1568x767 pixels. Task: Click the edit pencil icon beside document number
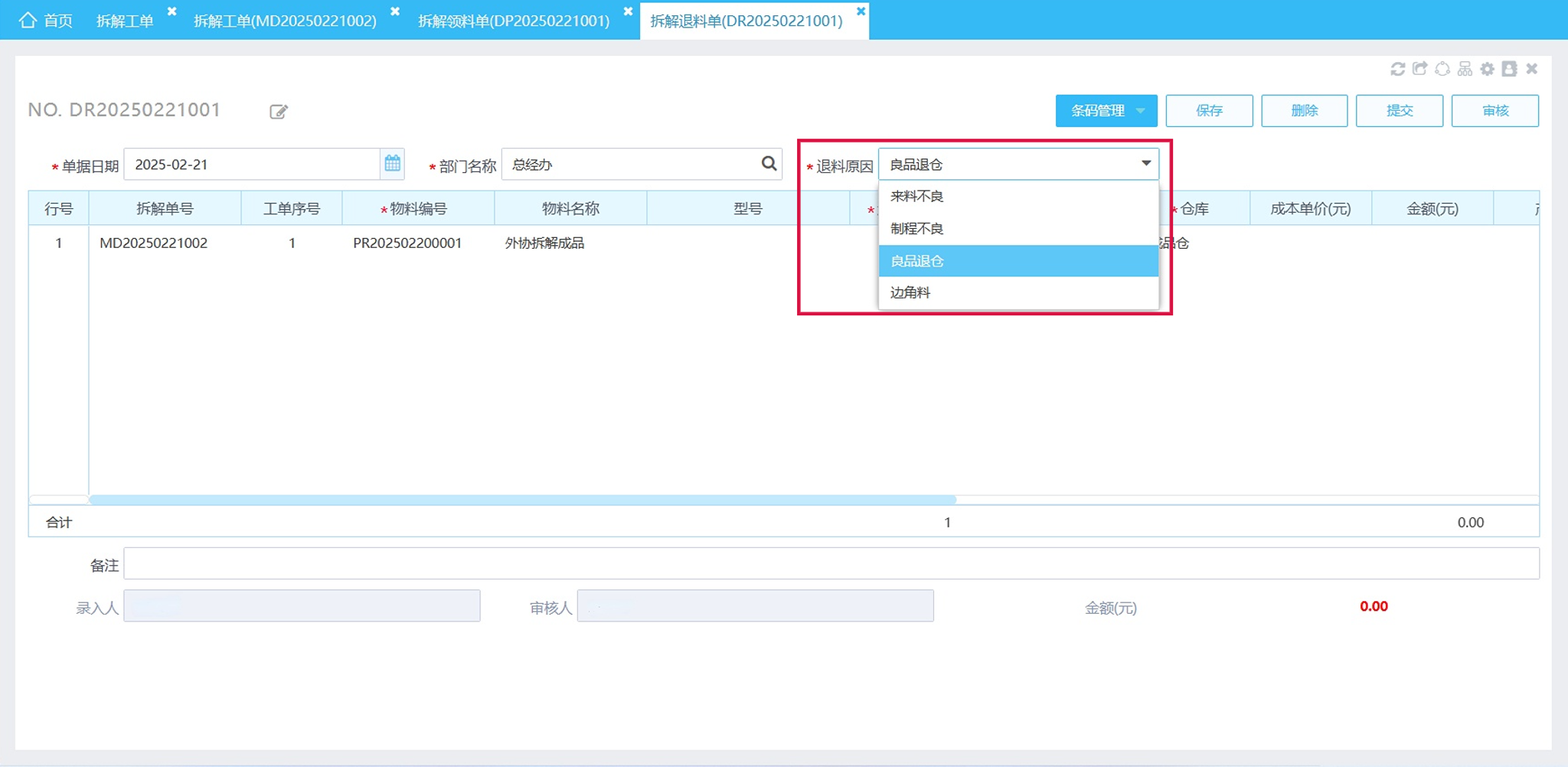pyautogui.click(x=279, y=112)
